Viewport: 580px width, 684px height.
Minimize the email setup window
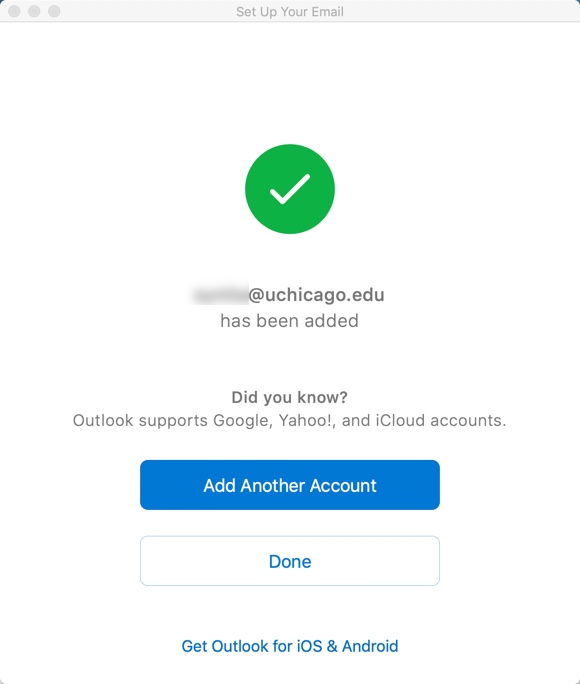pos(34,11)
